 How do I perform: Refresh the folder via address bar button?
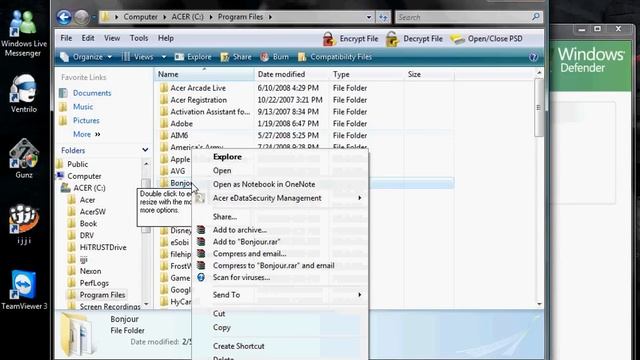point(383,17)
